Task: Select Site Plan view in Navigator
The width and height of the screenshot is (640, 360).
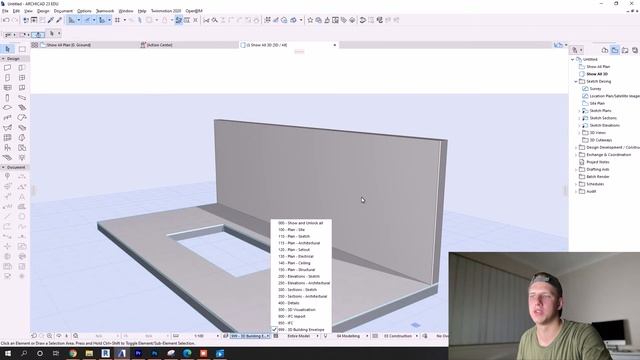Action: click(x=597, y=104)
